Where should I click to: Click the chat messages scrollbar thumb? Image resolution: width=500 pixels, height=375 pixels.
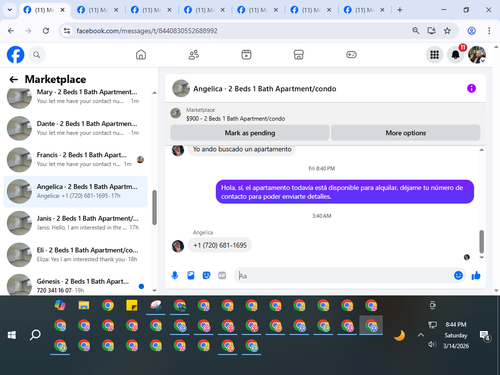481,241
